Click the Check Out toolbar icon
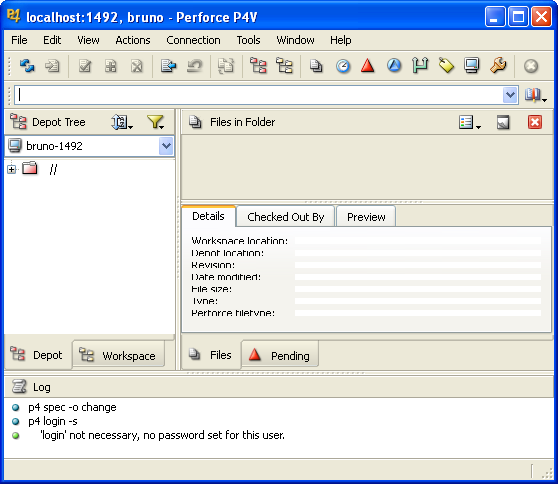Viewport: 558px width, 484px height. [x=85, y=66]
